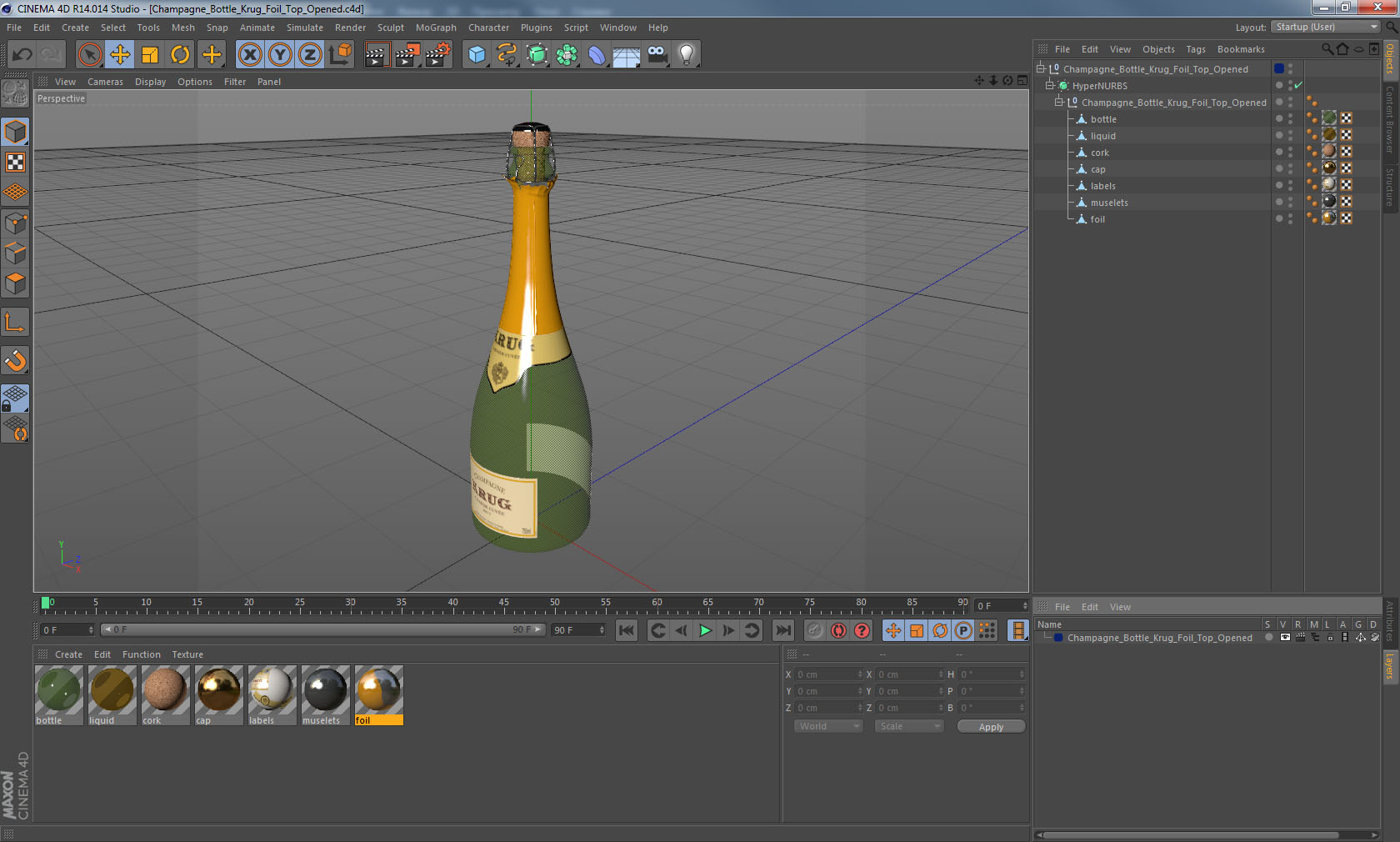1400x842 pixels.
Task: Open the Points/Edges/Polygons keyframe options icon
Action: point(987,630)
